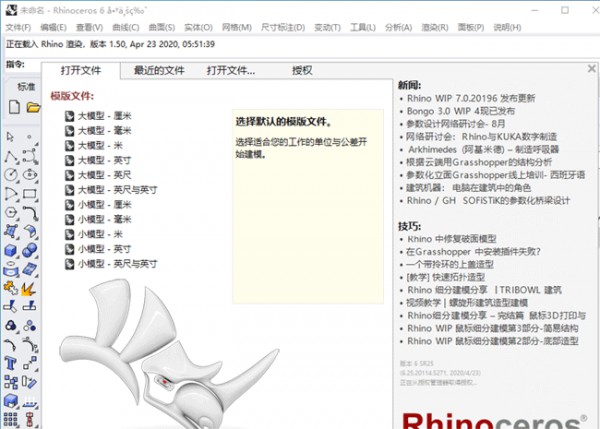The image size is (600, 429).
Task: Open the 文件(F) menu
Action: click(x=18, y=28)
